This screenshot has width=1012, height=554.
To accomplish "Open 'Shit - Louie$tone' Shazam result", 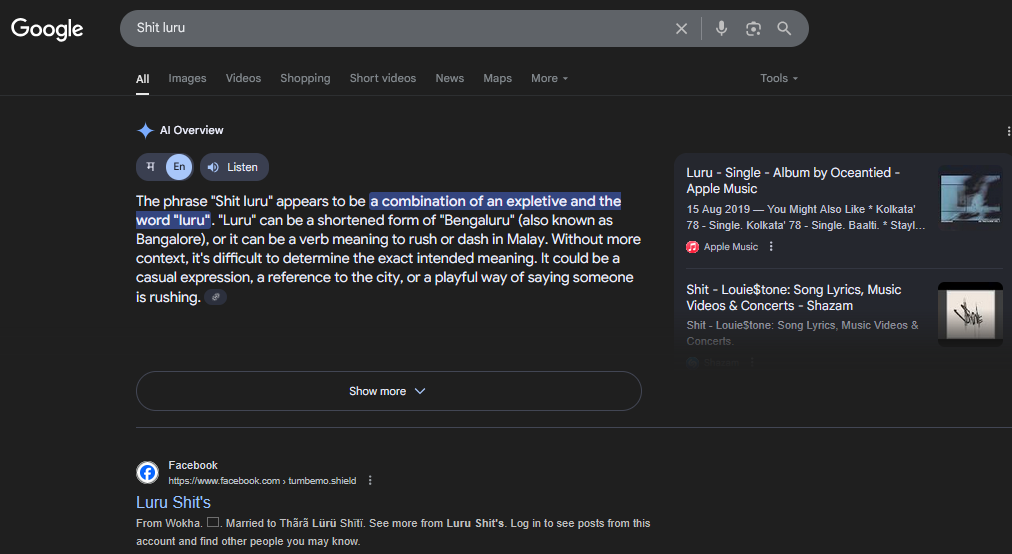I will click(x=794, y=298).
